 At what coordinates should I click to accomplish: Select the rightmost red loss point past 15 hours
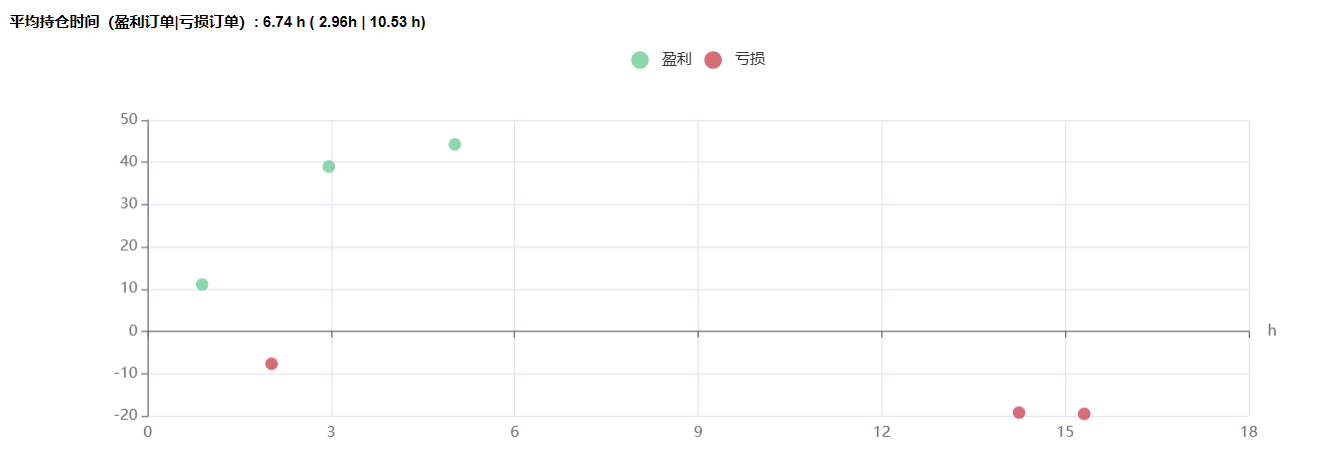click(x=1084, y=414)
